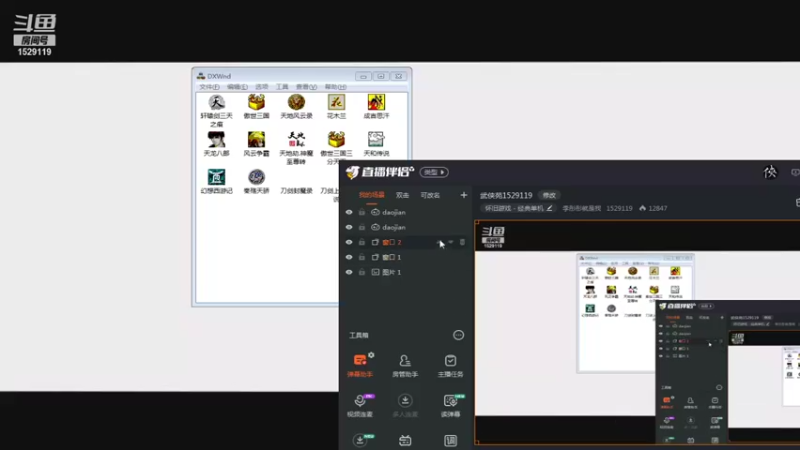This screenshot has width=800, height=450.
Task: Delete 窗口 2 source with trash icon
Action: [x=462, y=242]
